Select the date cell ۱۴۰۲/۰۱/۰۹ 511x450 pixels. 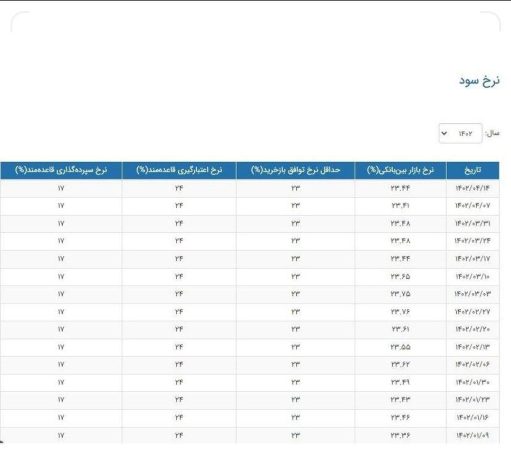coord(473,435)
